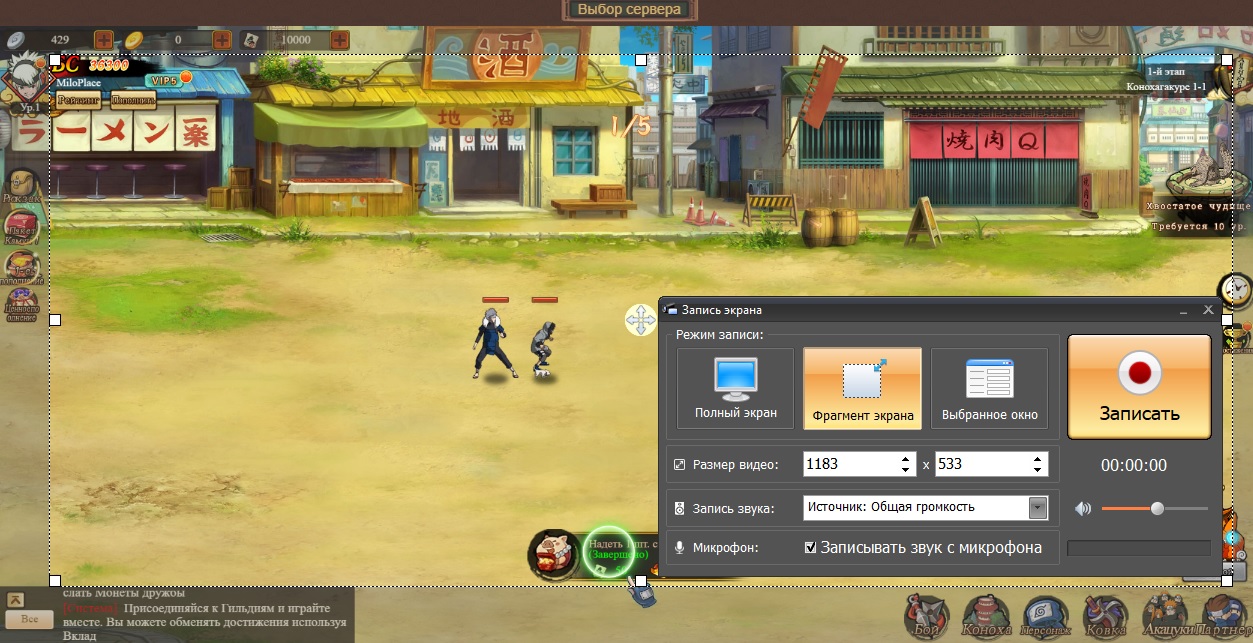Screen dimensions: 1253x643
Task: Open the Ценное влияние icon
Action: coord(22,304)
